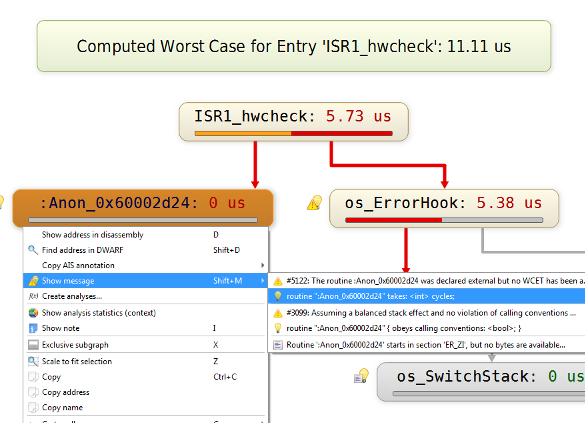The image size is (585, 423).
Task: Click the warning triangle icon of message #5122
Action: pyautogui.click(x=278, y=281)
